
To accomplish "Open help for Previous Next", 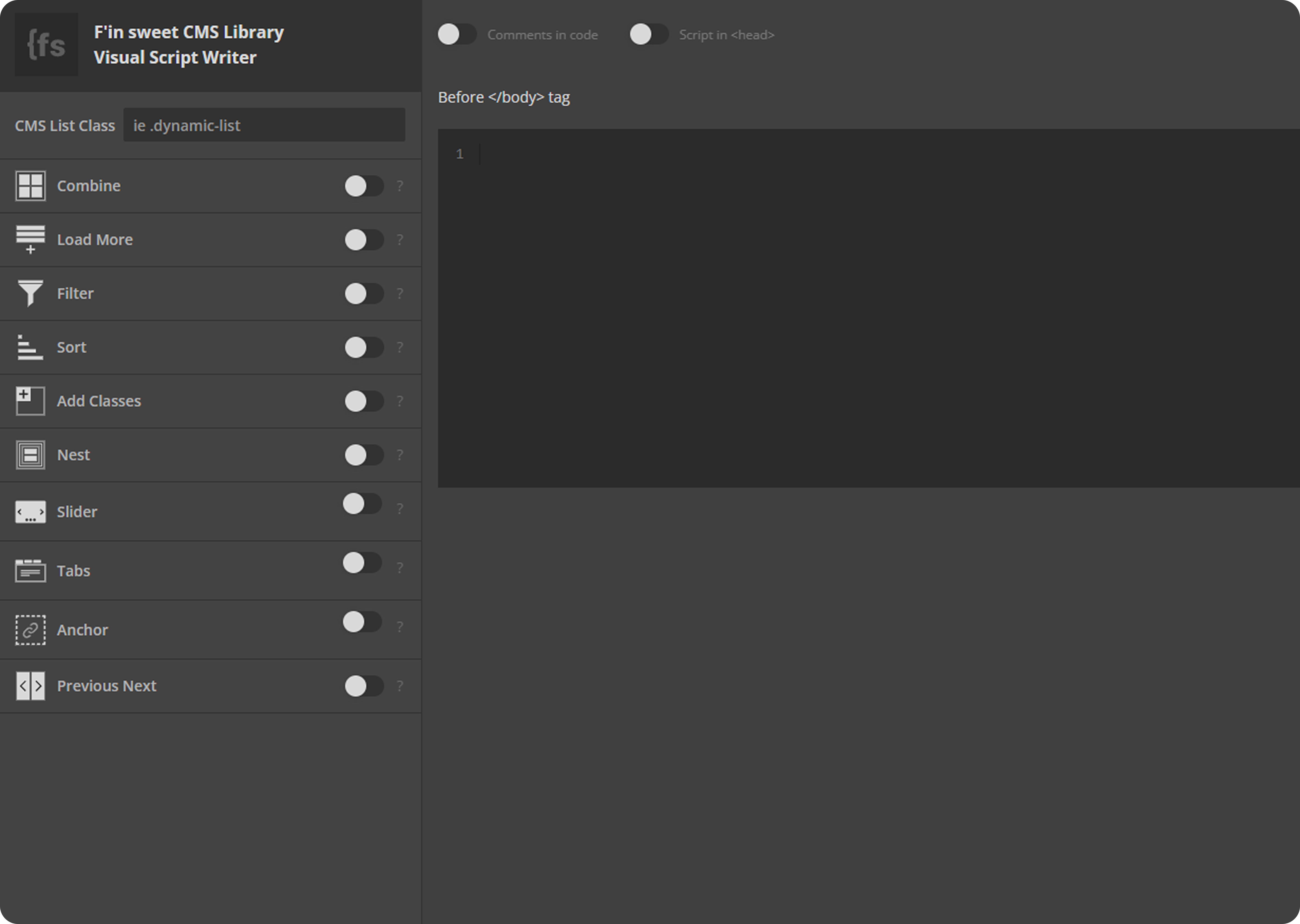I will (x=400, y=686).
